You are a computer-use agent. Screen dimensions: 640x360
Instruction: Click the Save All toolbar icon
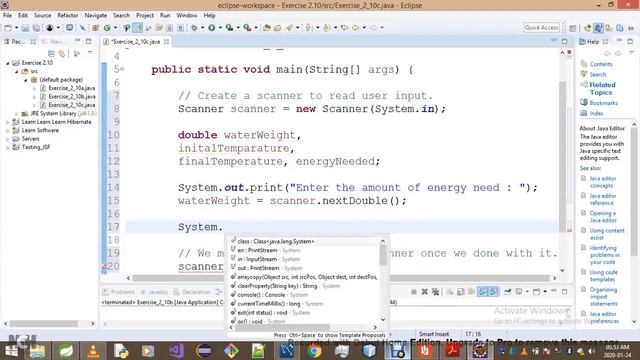coord(37,28)
